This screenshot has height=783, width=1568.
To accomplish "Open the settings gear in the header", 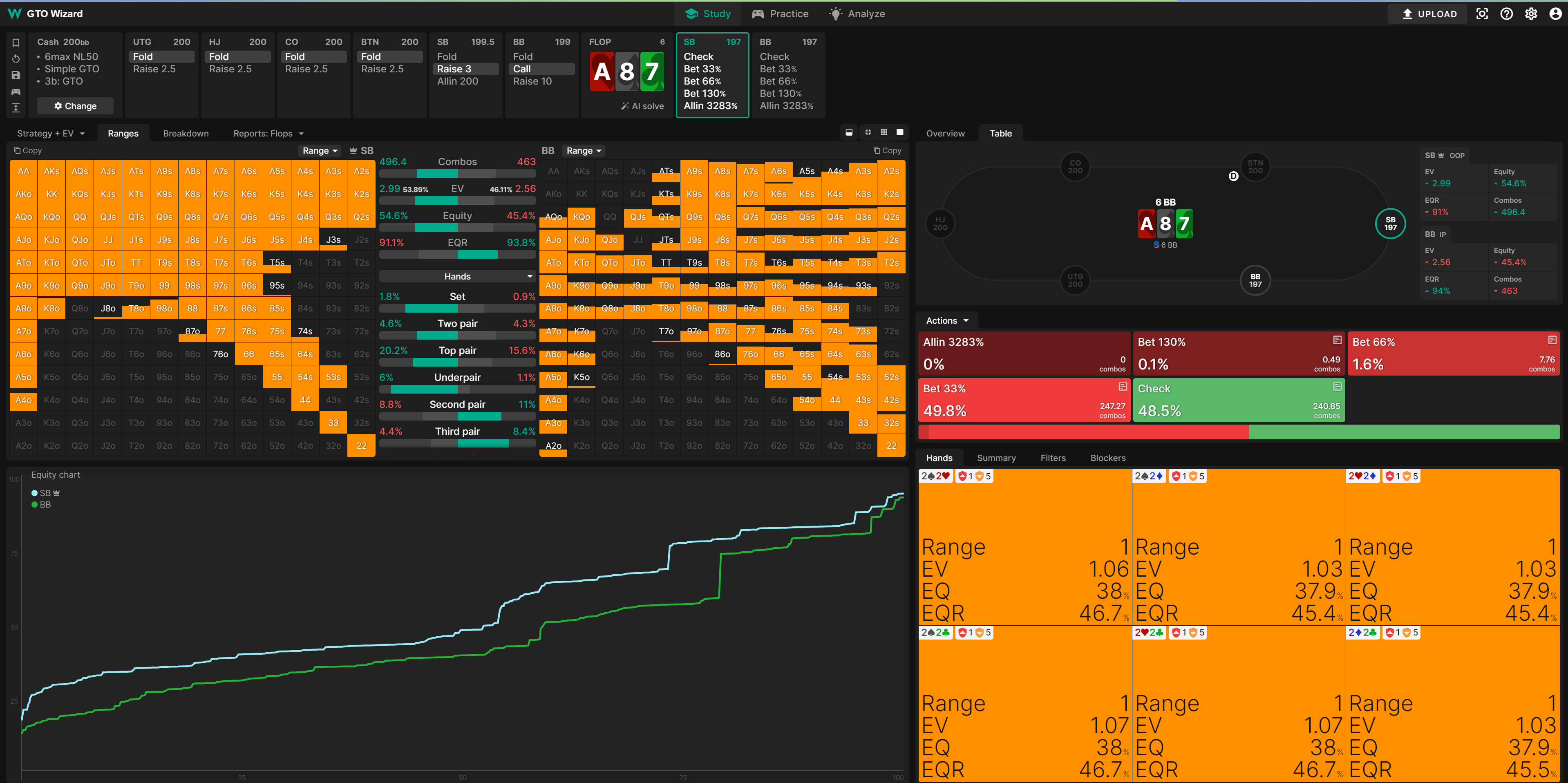I will (1531, 13).
